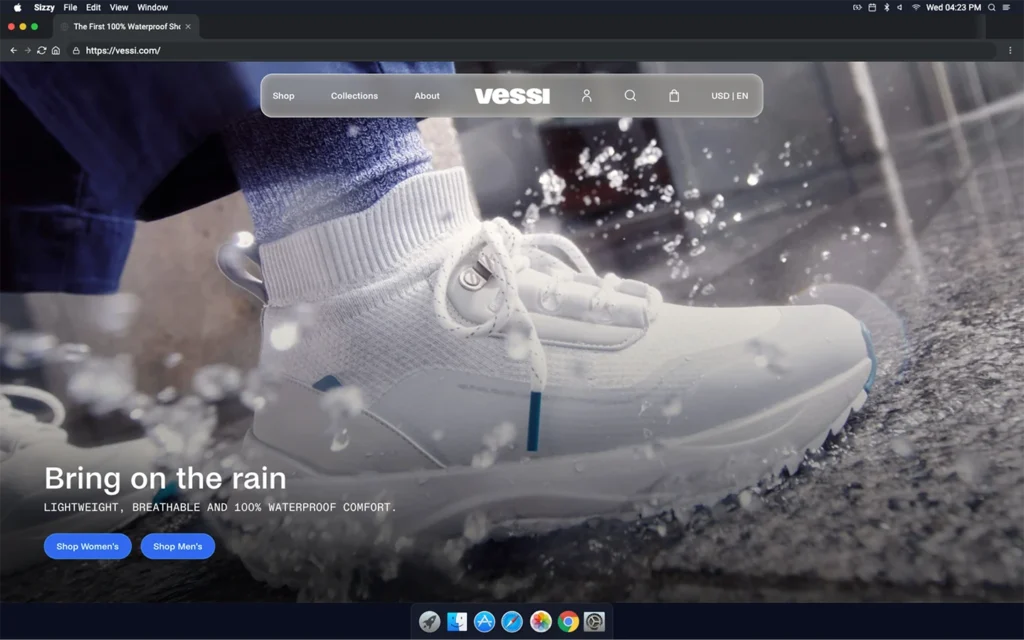
Task: Open the File menu in menu bar
Action: (70, 7)
